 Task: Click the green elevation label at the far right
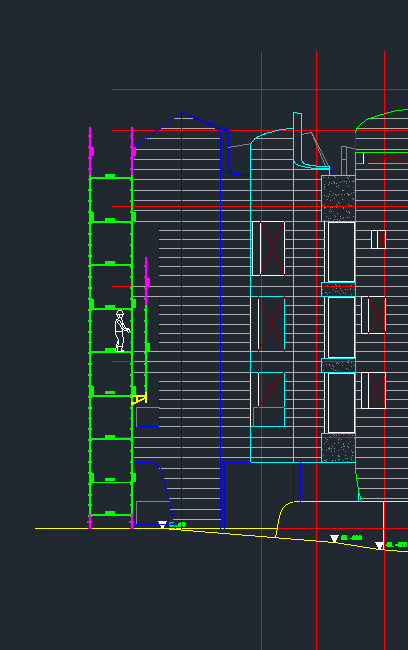(x=396, y=545)
